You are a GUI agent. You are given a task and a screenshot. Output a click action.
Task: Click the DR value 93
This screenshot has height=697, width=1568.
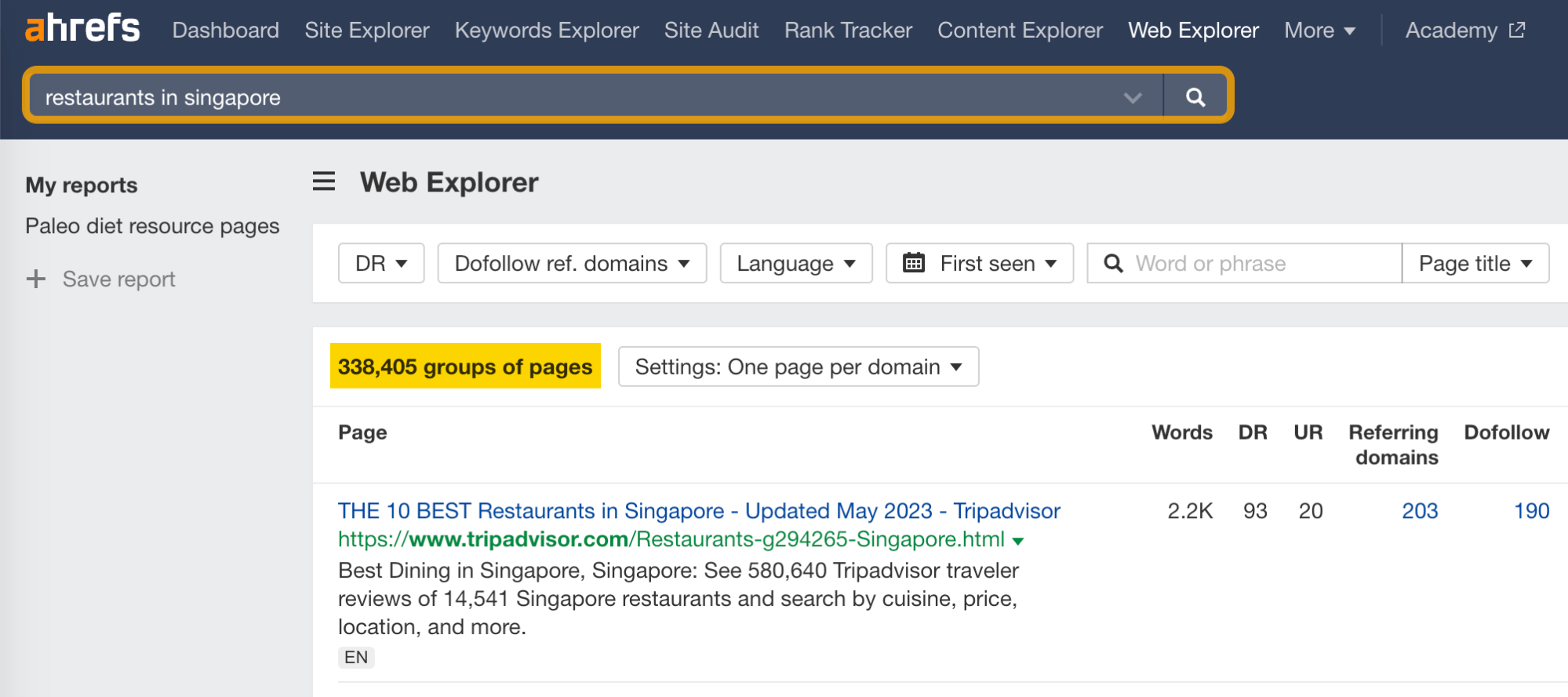click(1255, 511)
